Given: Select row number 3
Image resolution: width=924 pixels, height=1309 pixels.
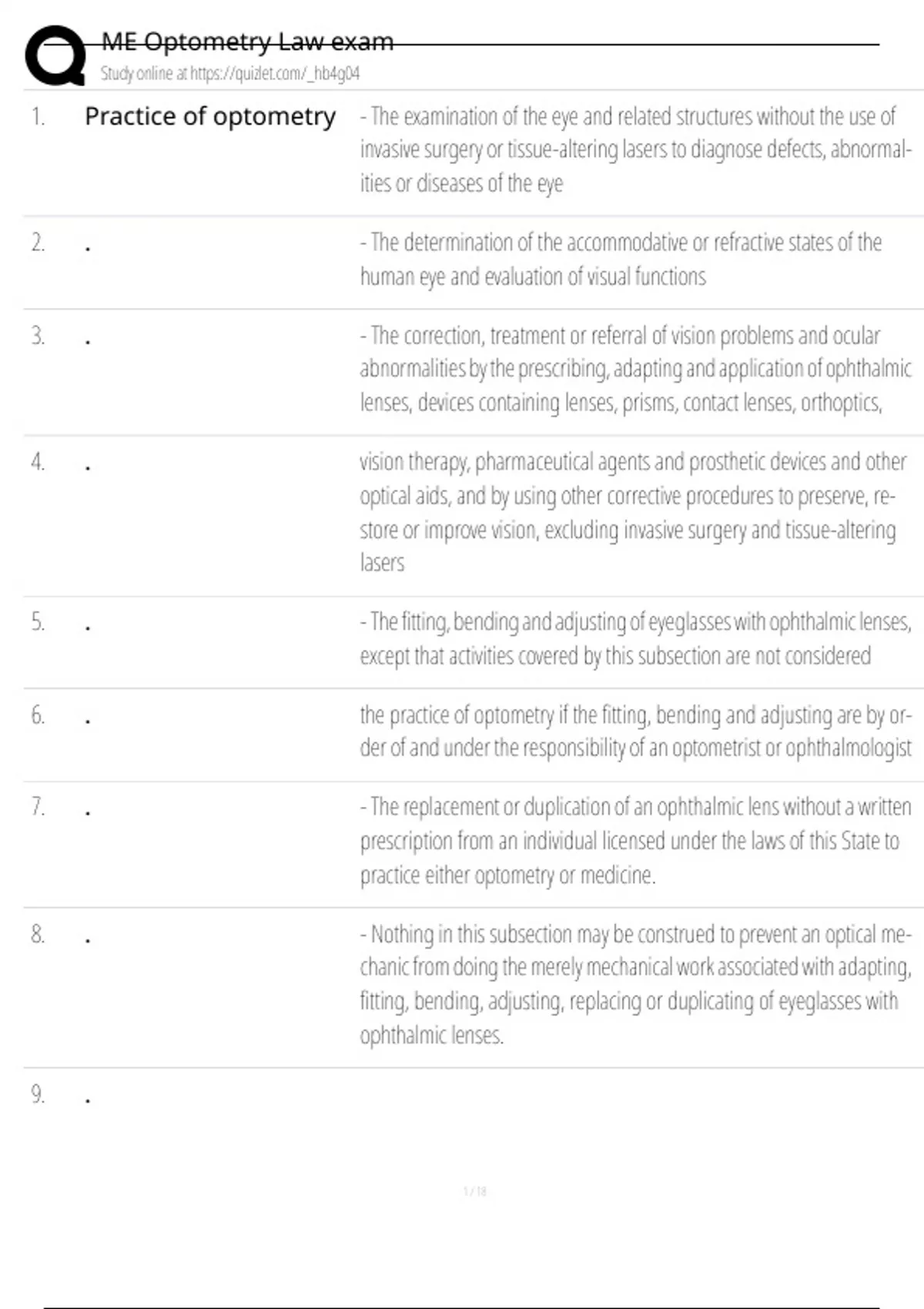Looking at the screenshot, I should coord(38,336).
